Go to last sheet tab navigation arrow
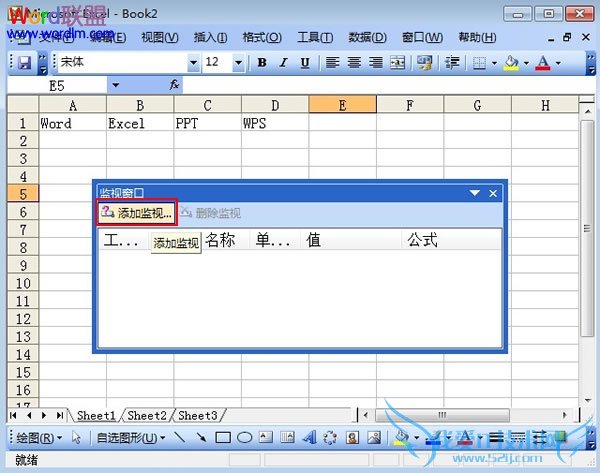Screen dimensions: 600x473 click(x=60, y=415)
